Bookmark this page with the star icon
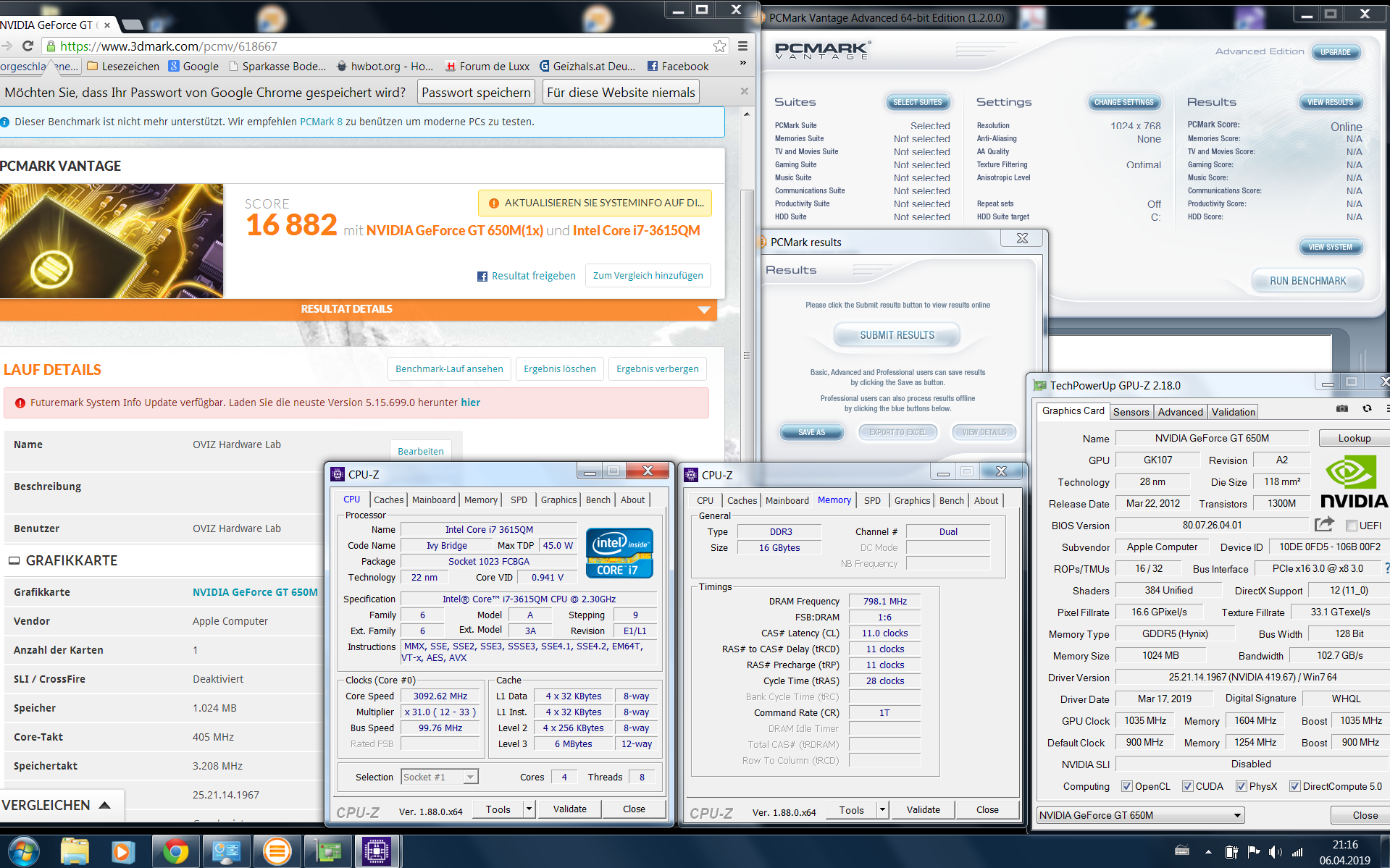Screen dimensions: 1390x868 [719, 46]
